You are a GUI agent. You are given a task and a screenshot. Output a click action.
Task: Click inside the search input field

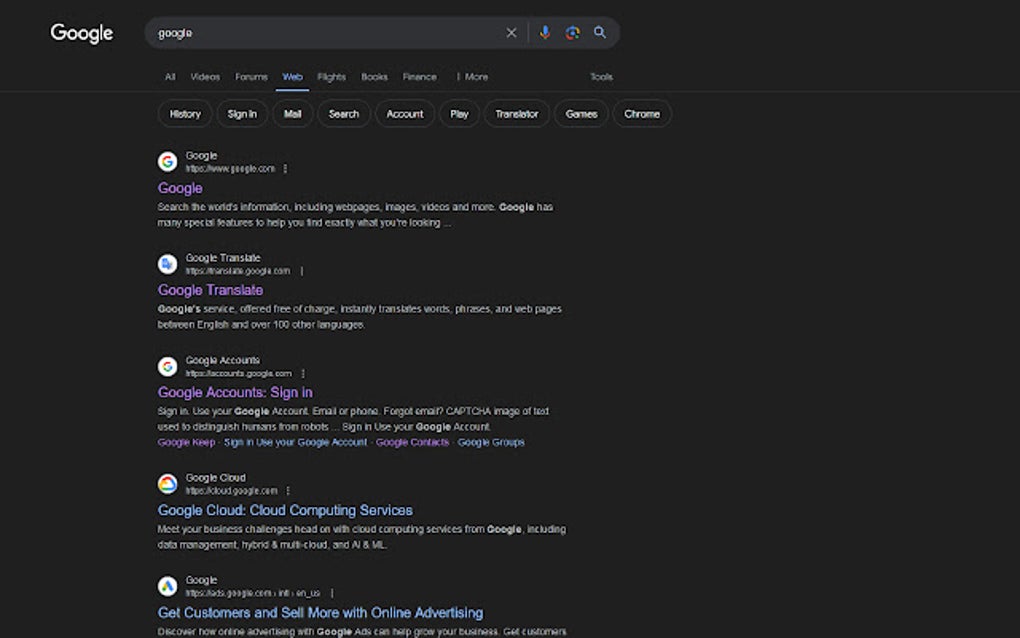point(330,32)
